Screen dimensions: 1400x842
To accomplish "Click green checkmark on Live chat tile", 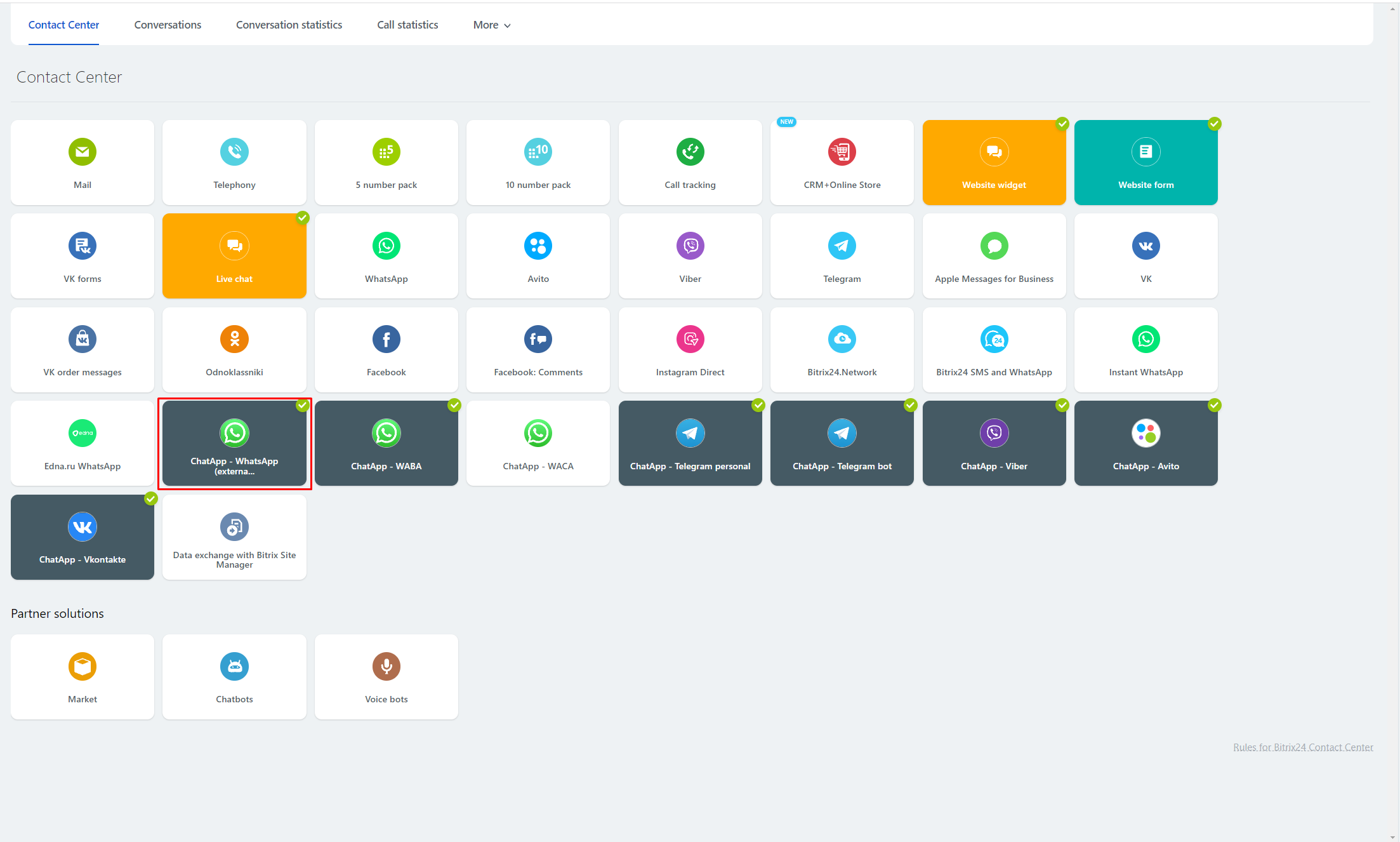I will 303,218.
